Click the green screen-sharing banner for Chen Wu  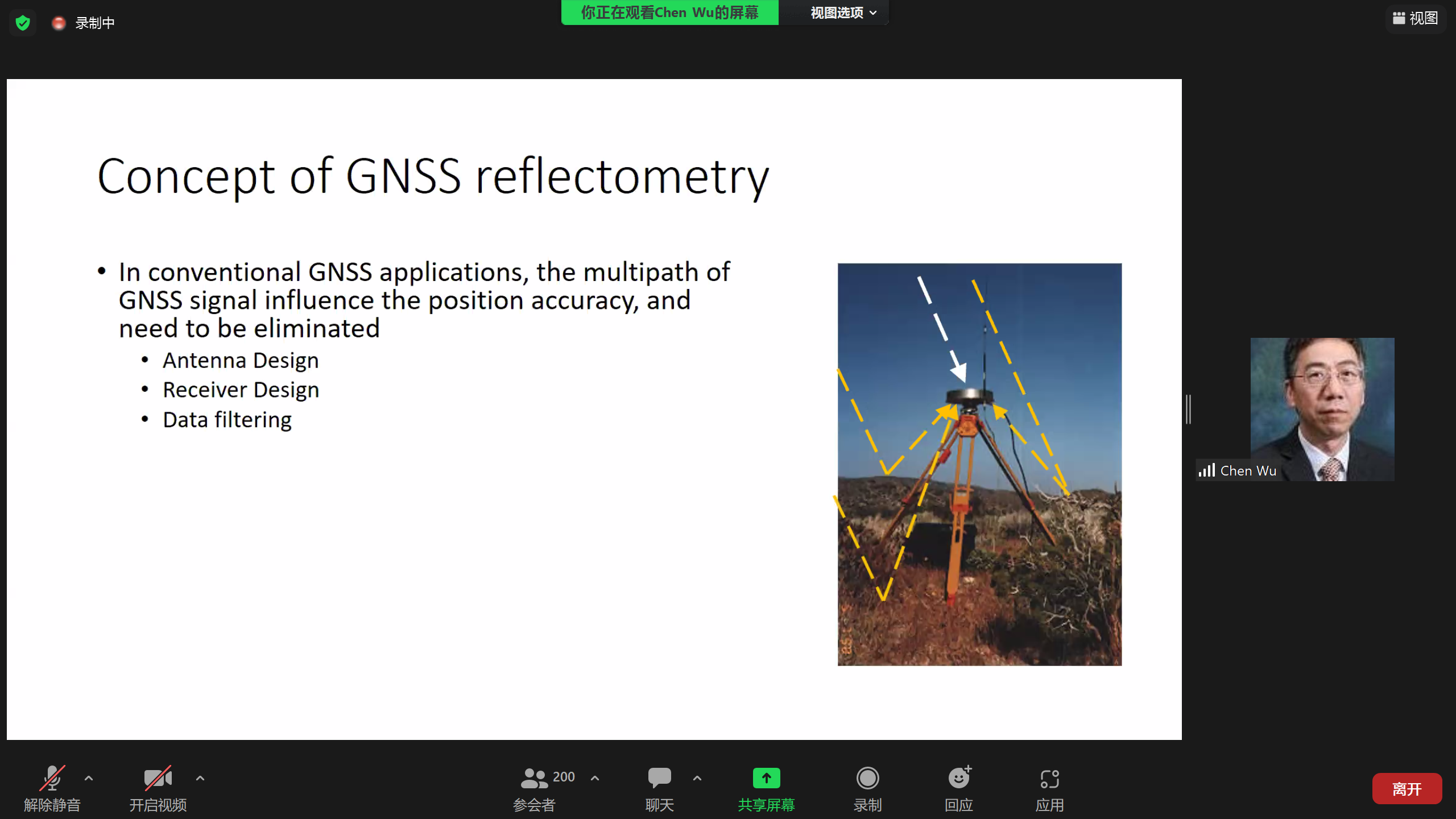[669, 13]
